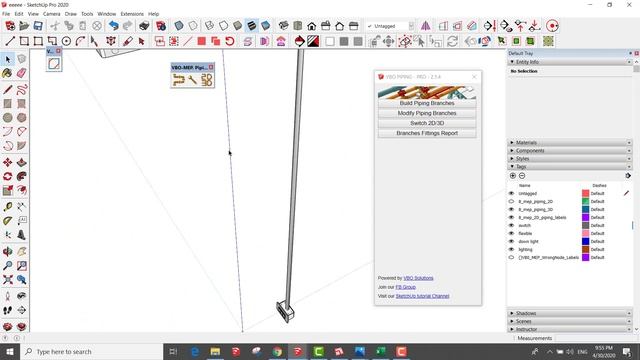Select the Rotate tool

pos(7,176)
